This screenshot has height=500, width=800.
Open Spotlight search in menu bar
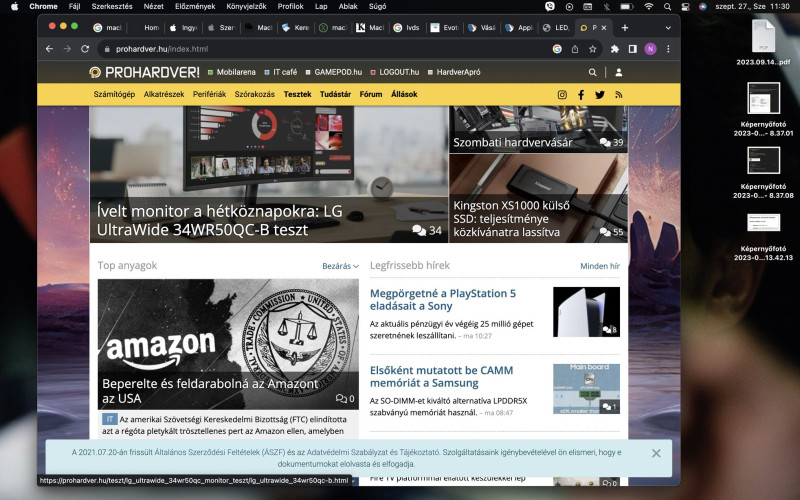click(x=667, y=7)
